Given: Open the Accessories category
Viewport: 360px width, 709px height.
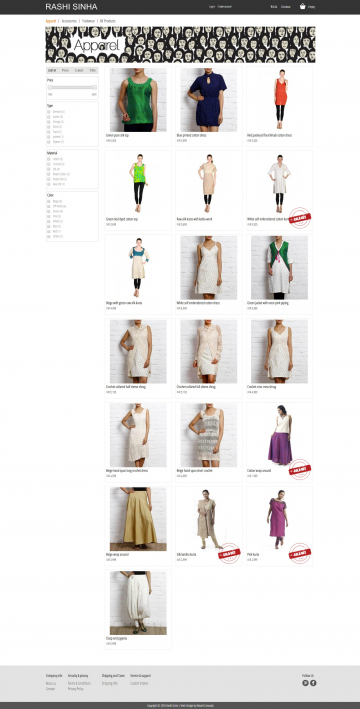Looking at the screenshot, I should coord(69,21).
